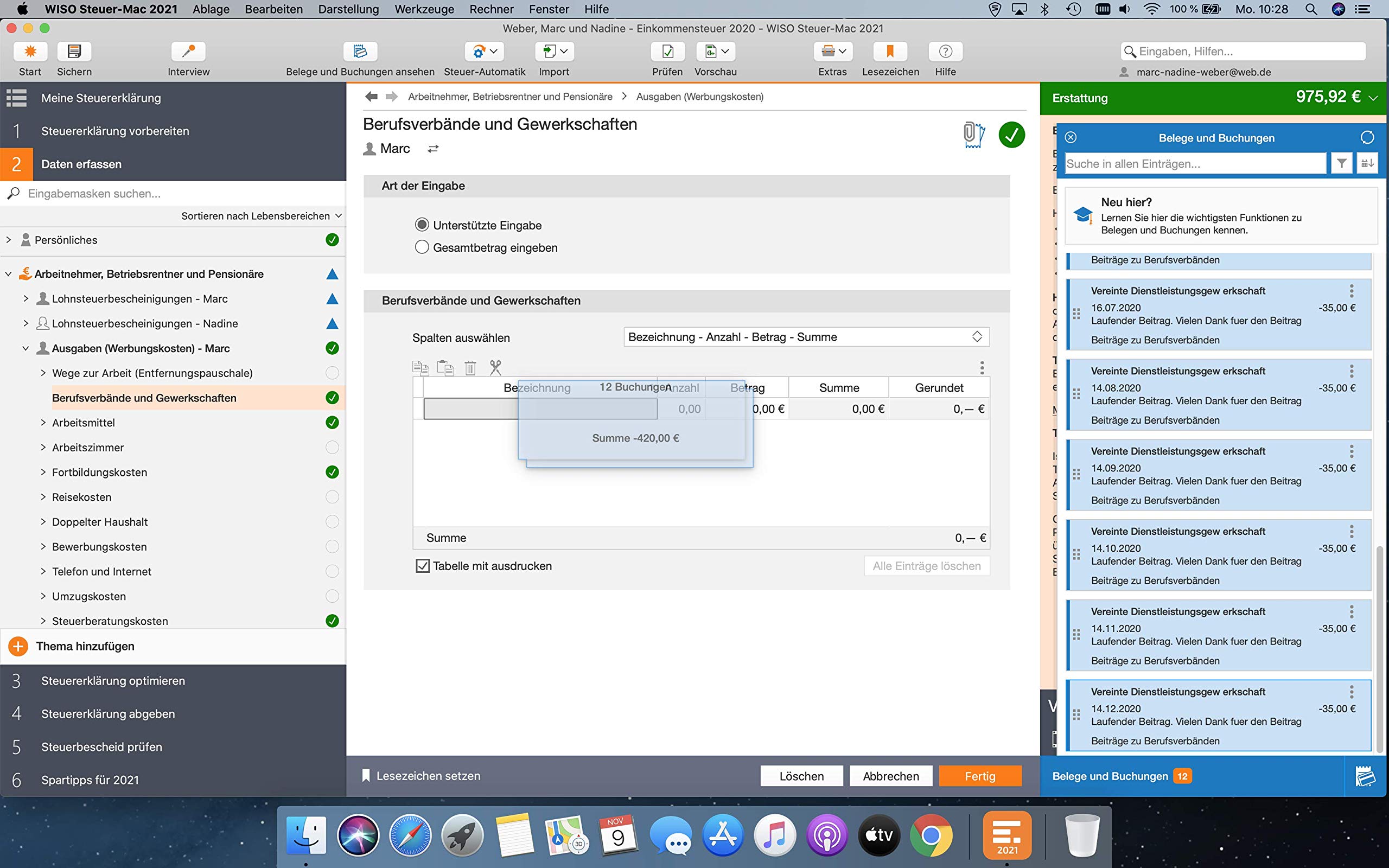Expand the Arbeitsmittel tree item
The height and width of the screenshot is (868, 1389).
[43, 423]
